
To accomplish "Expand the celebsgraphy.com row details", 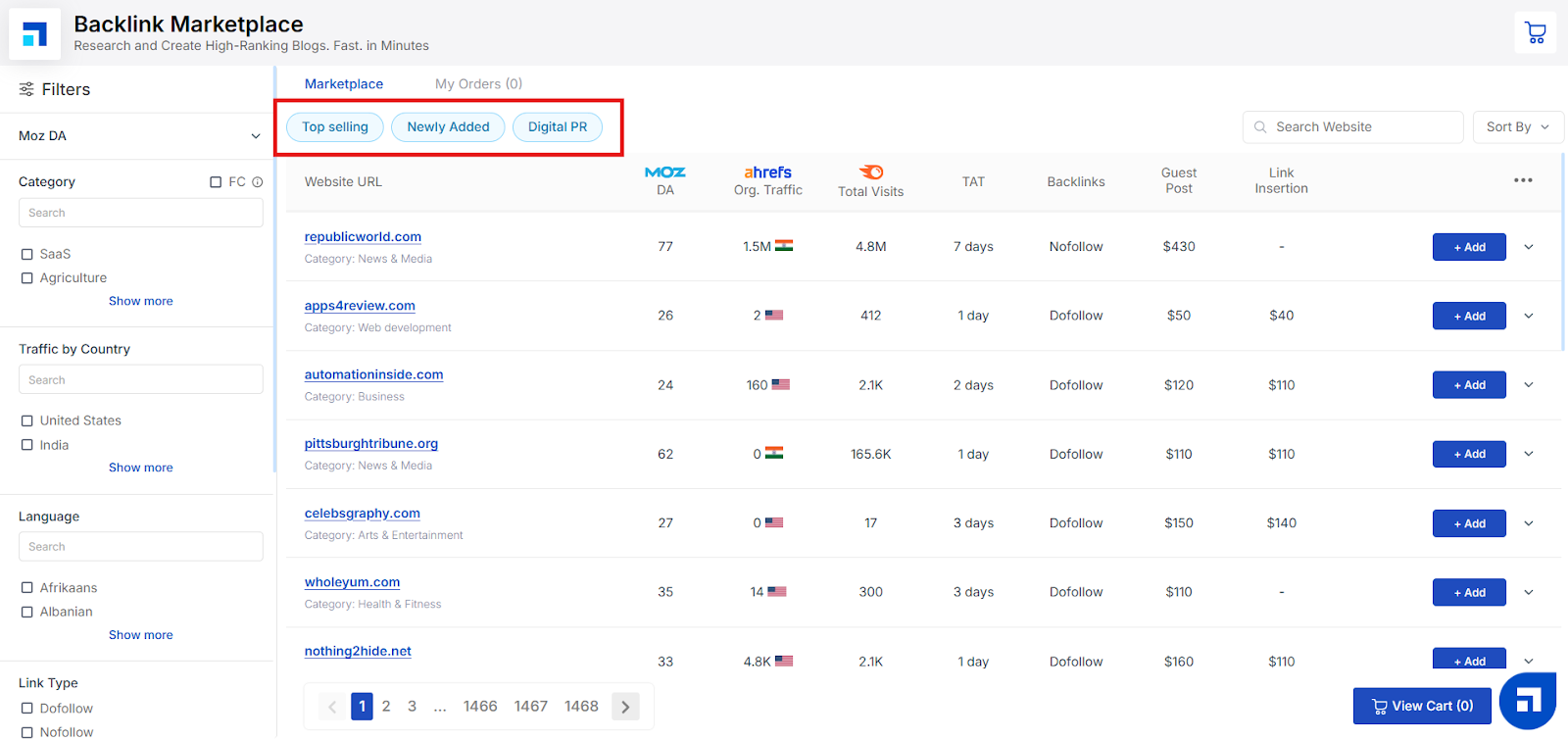I will click(1529, 523).
